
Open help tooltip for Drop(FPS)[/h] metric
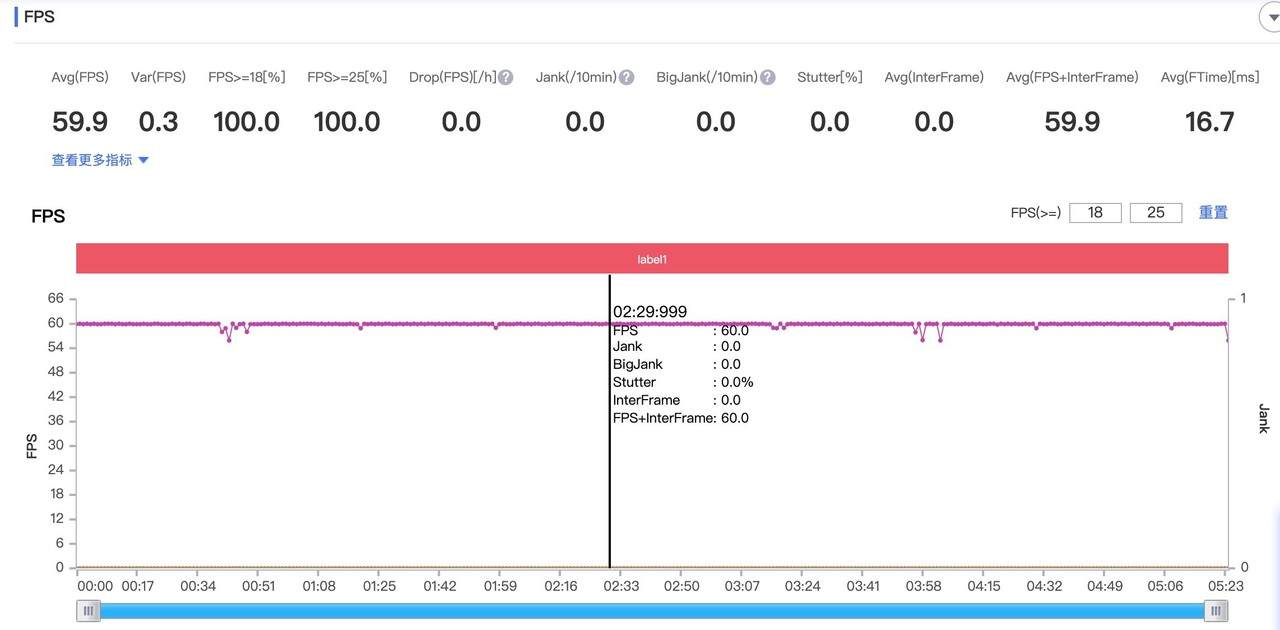504,77
